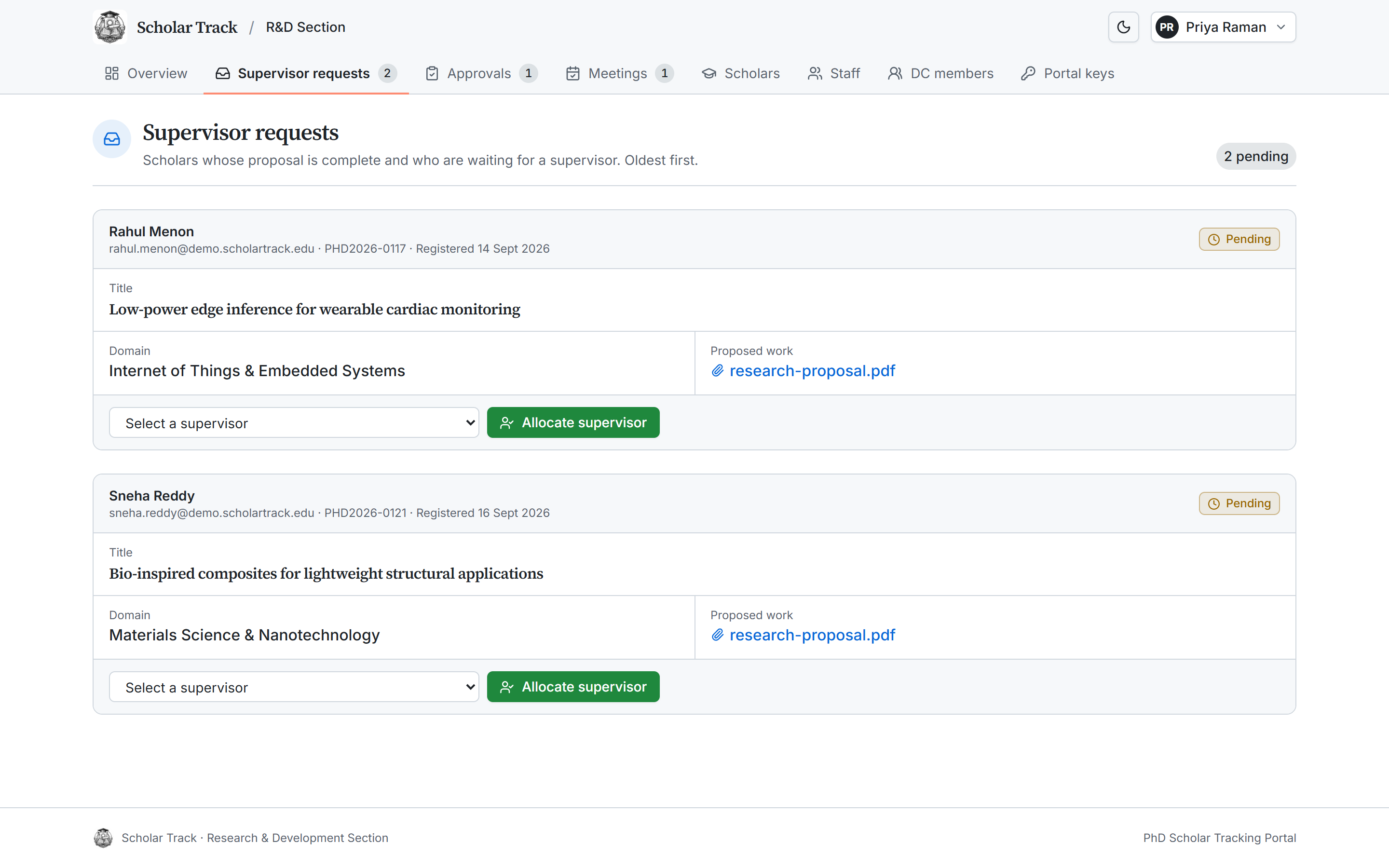Toggle dark mode with the moon icon
Screen dimensions: 1389x868
pyautogui.click(x=1123, y=27)
